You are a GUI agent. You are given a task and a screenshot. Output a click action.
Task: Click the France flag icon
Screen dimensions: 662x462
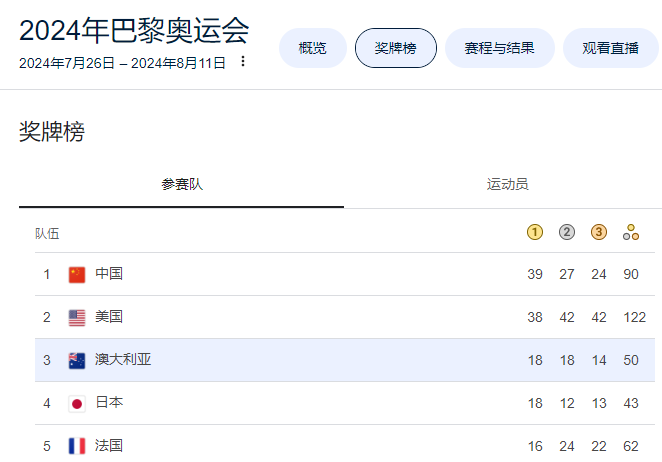pos(77,446)
